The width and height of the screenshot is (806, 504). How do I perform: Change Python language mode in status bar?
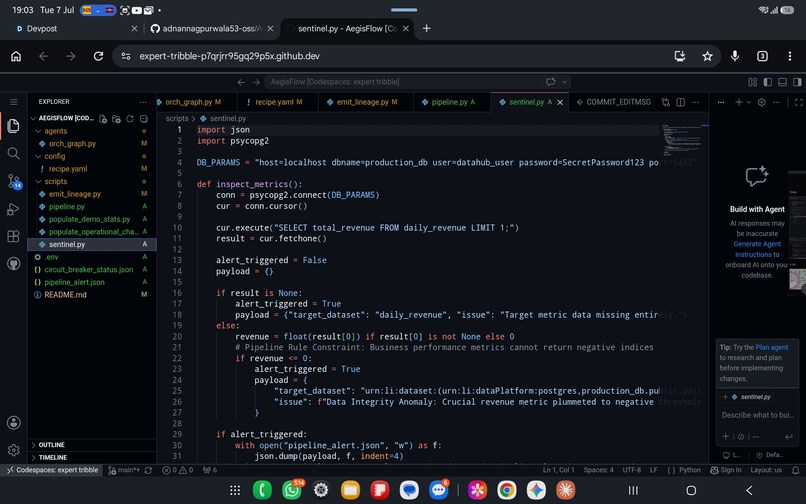click(690, 470)
